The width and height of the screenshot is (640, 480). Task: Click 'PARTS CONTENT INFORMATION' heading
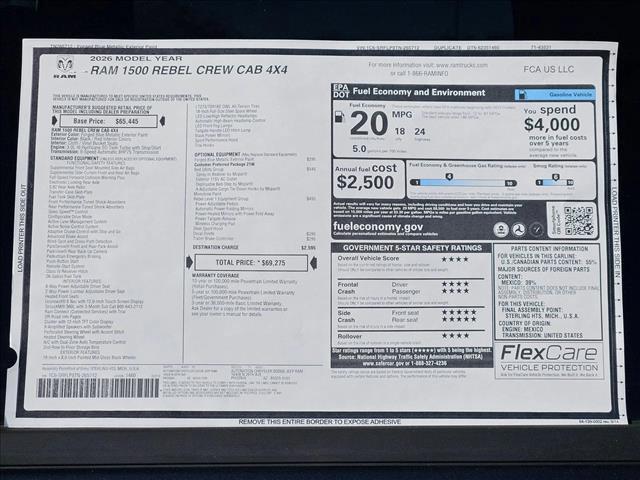[549, 249]
